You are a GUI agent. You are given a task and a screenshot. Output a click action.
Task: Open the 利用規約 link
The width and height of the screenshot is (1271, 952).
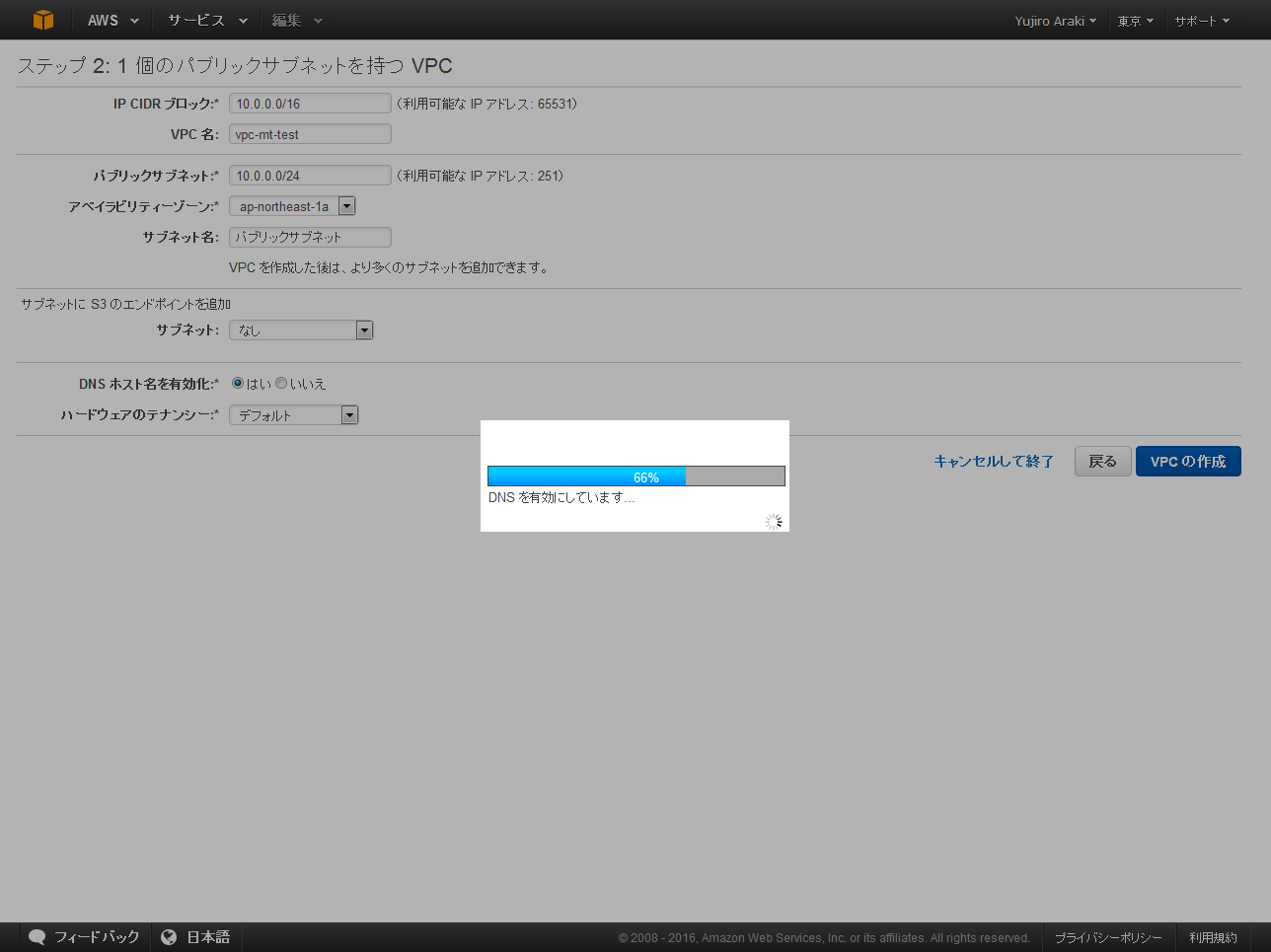click(x=1213, y=938)
